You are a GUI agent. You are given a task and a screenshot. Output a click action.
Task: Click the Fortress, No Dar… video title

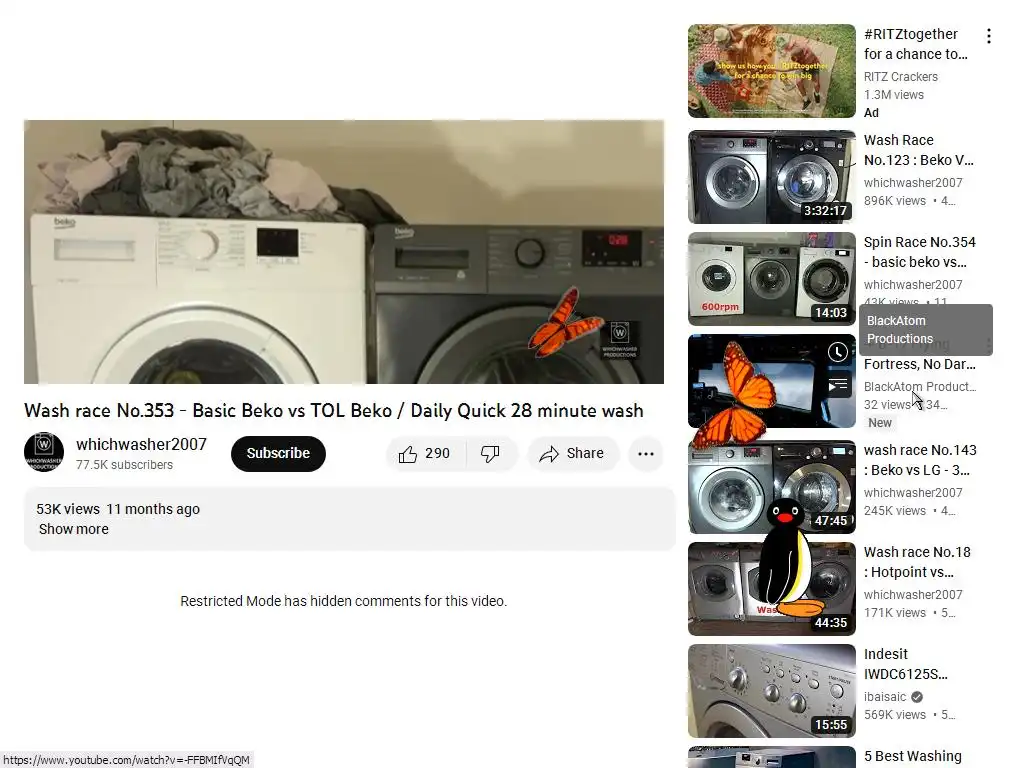(920, 364)
